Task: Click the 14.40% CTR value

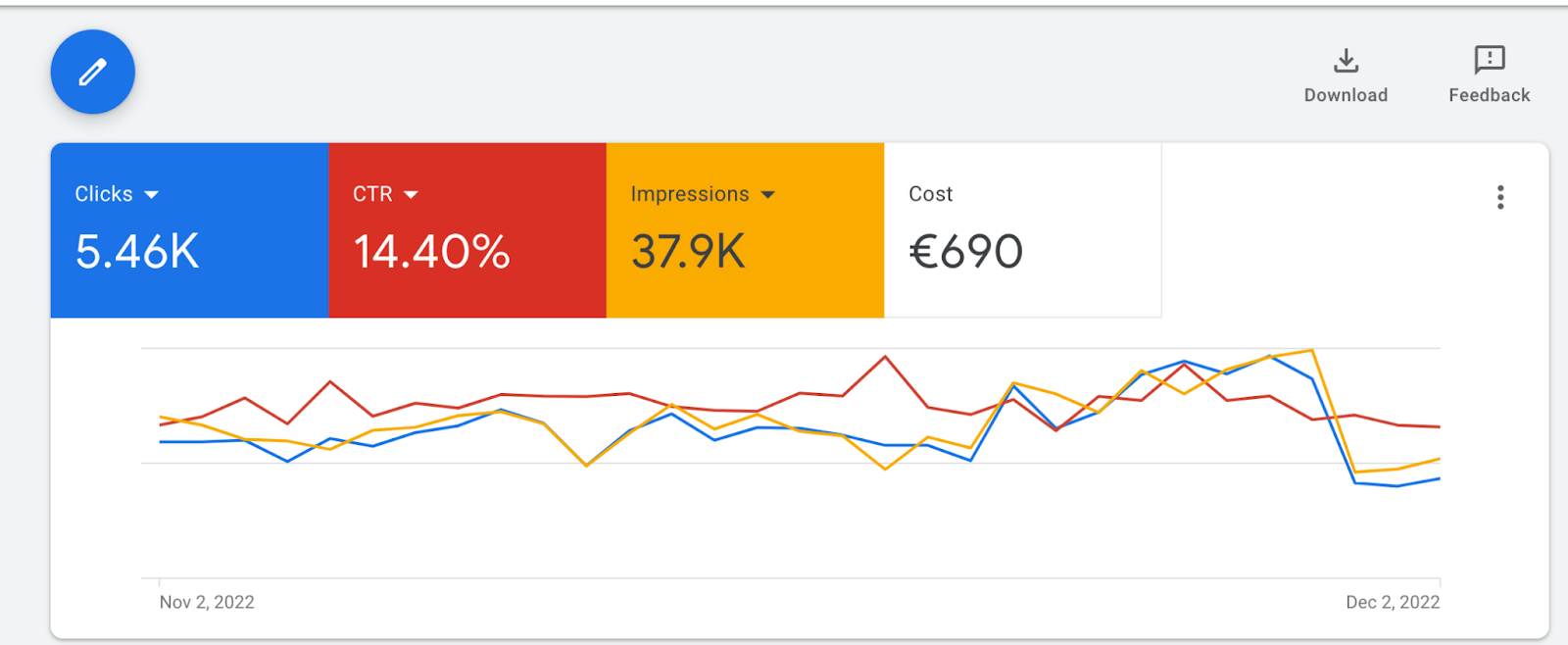Action: [x=431, y=252]
